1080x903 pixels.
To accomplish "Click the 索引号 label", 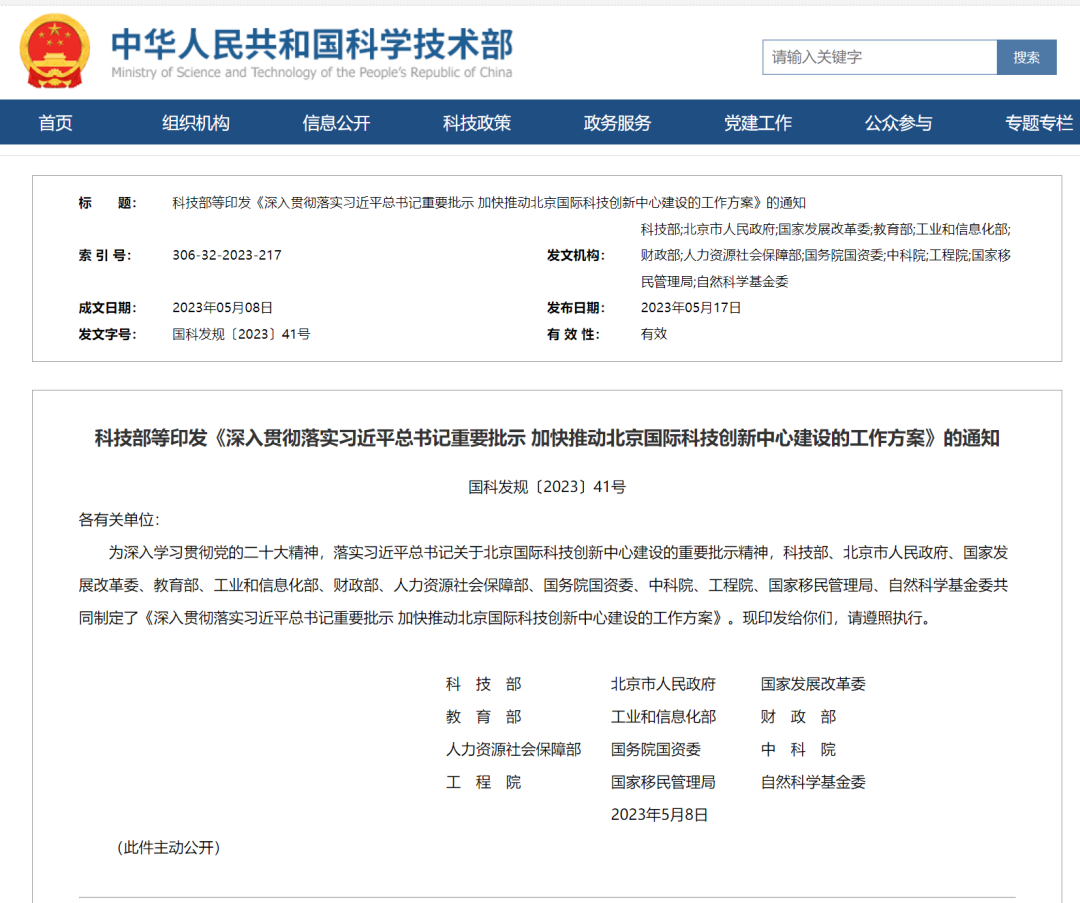I will tap(105, 256).
